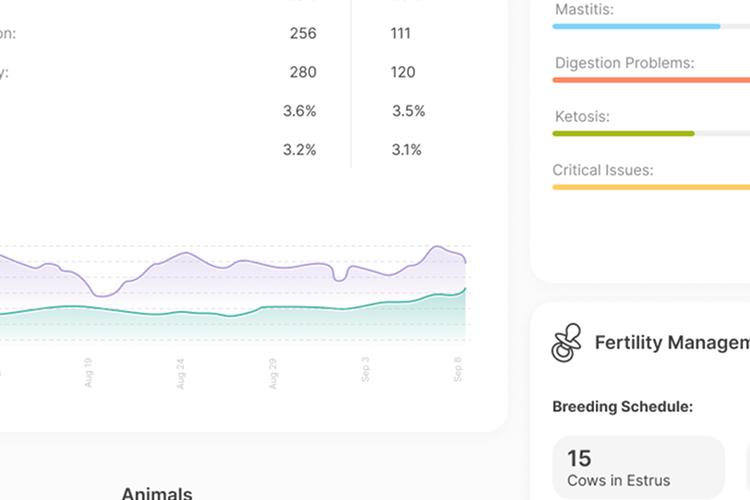Select the Critical Issues label
Screen dimensions: 750x500
tap(603, 170)
